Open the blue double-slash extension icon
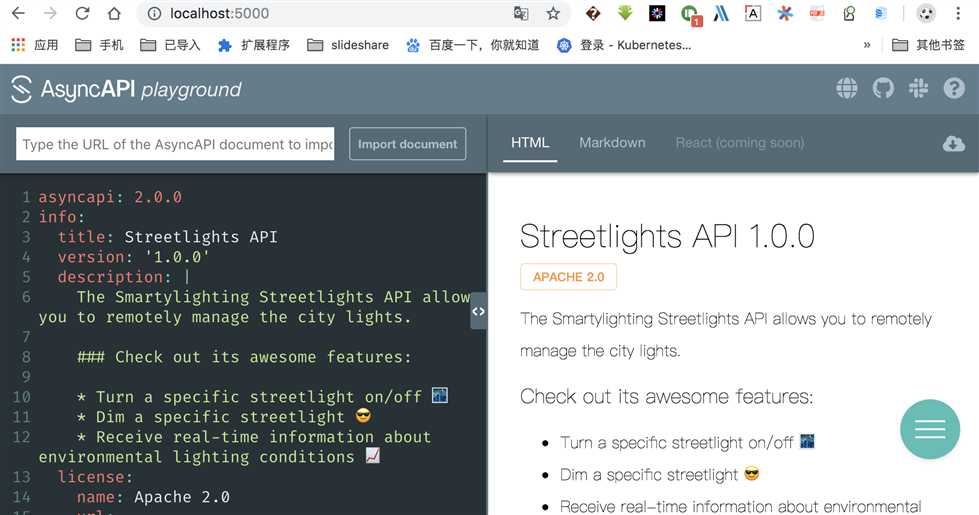The width and height of the screenshot is (979, 515). [721, 13]
